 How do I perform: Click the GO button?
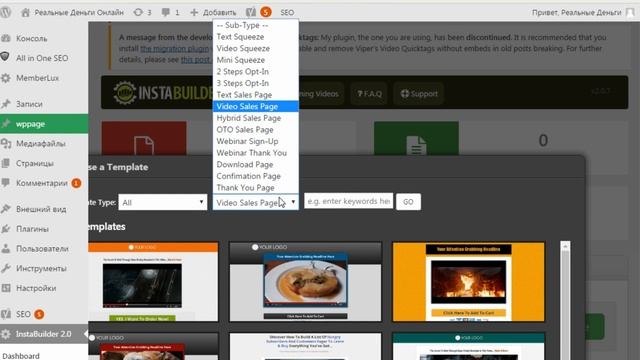408,202
